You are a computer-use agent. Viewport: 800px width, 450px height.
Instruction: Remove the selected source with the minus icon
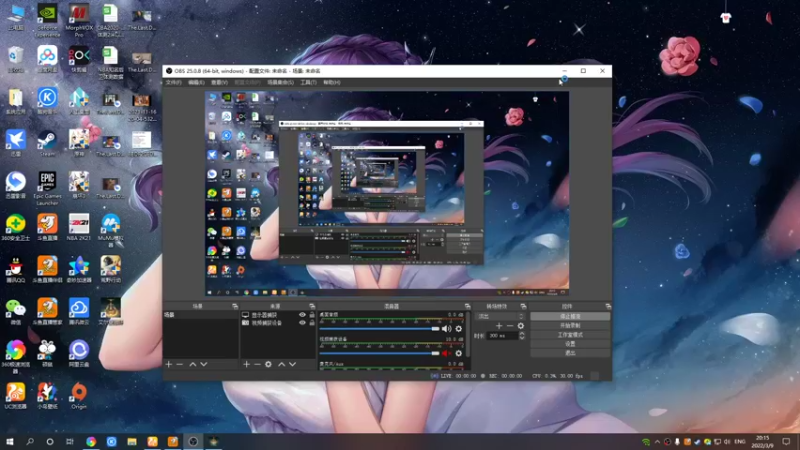click(257, 364)
